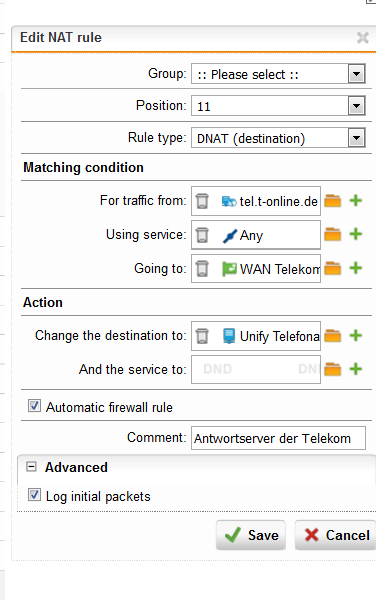Open folder icon for traffic source
The width and height of the screenshot is (376, 600).
click(332, 201)
